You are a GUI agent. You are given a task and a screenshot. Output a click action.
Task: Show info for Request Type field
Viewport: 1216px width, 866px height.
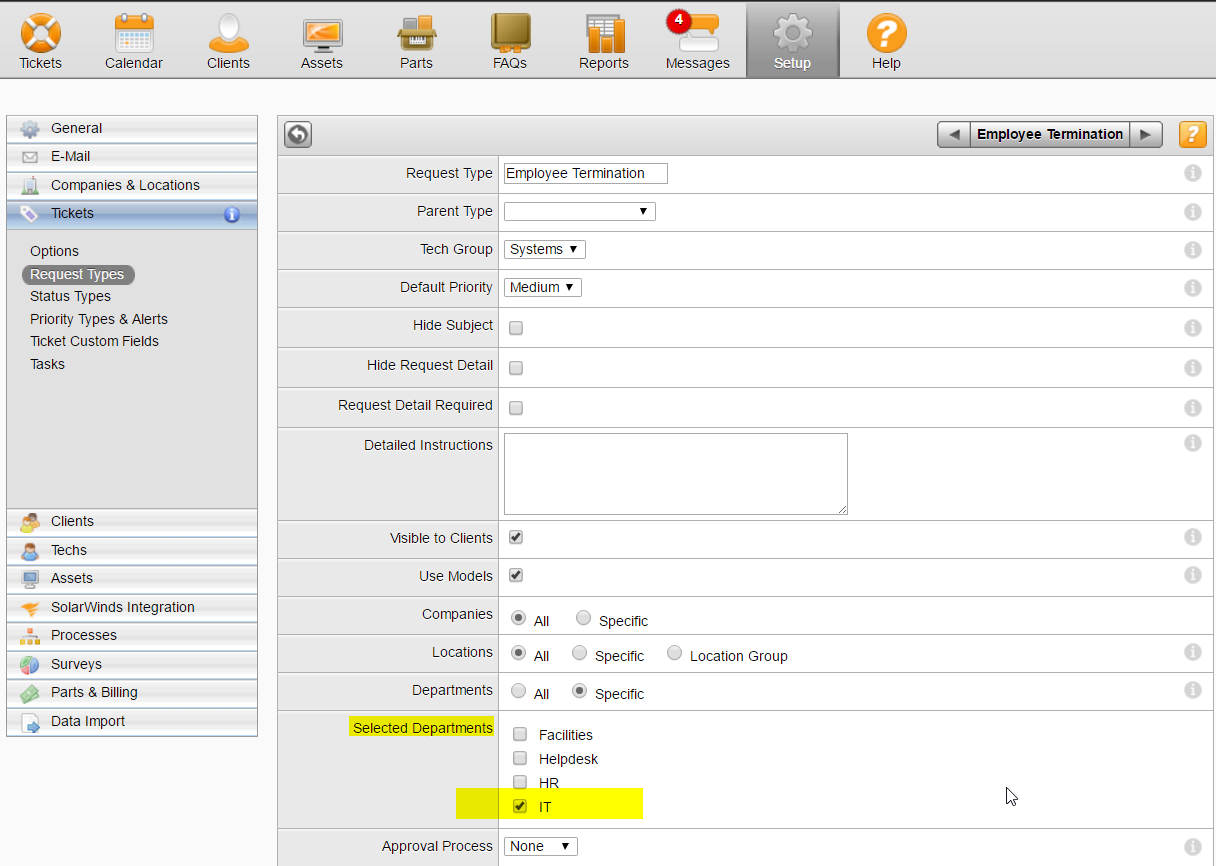click(1192, 173)
